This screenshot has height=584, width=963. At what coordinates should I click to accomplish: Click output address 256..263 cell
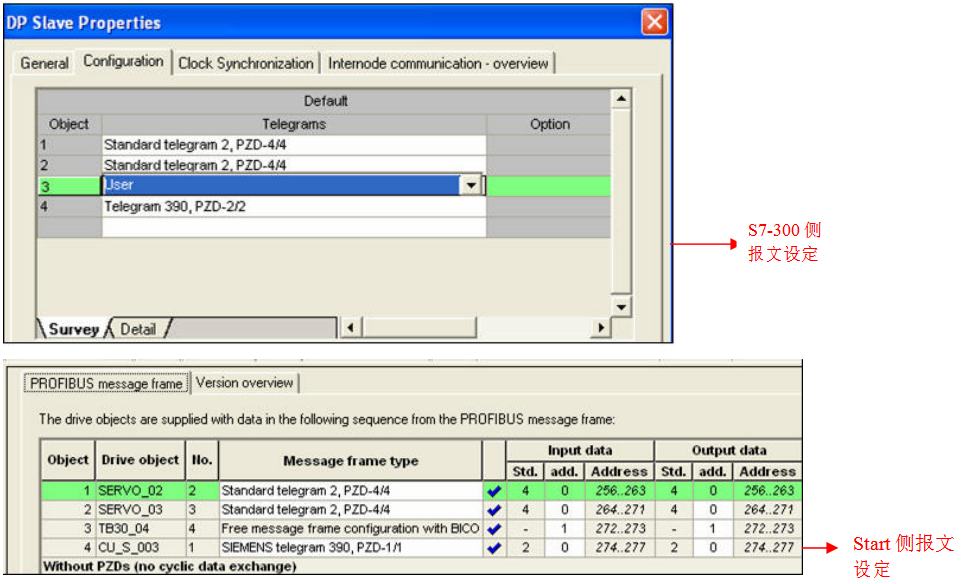click(768, 491)
